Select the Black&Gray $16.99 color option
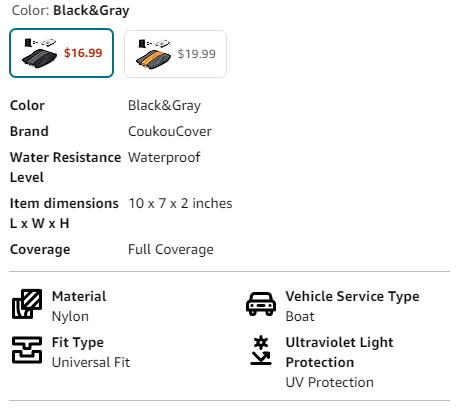 (x=61, y=53)
